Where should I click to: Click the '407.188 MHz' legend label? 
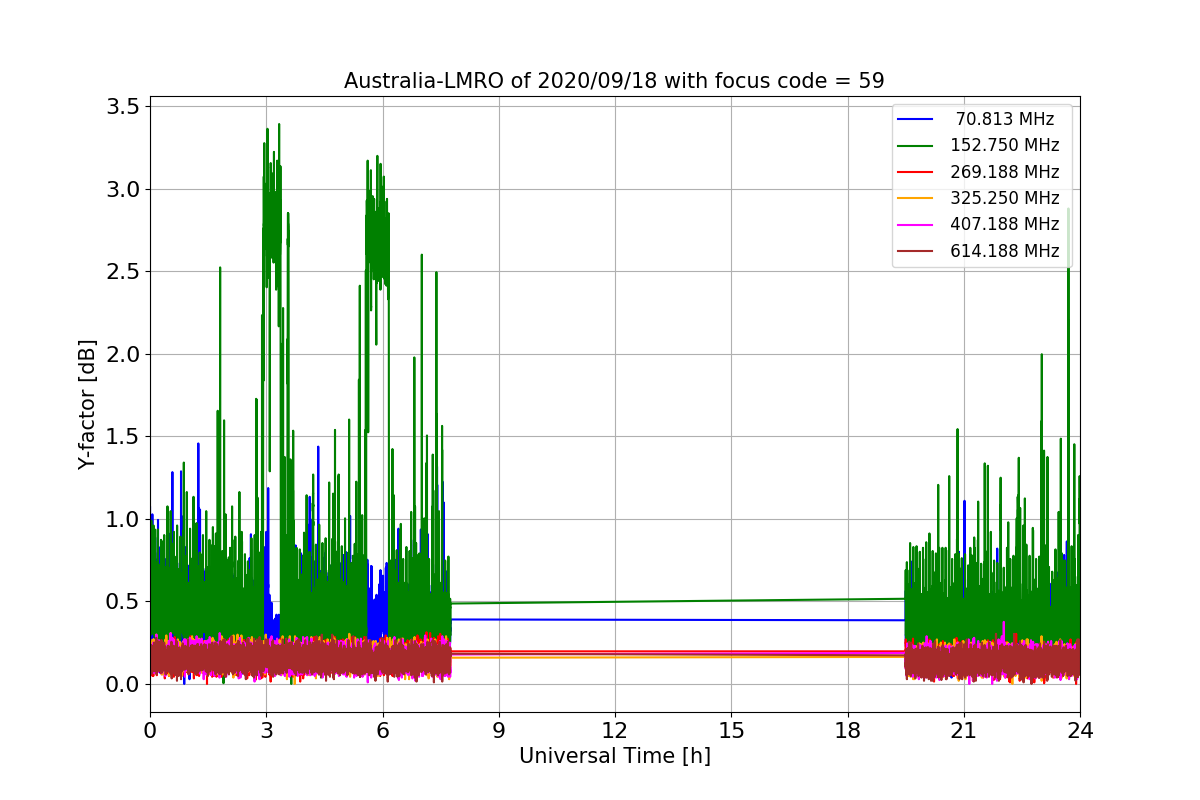click(1005, 224)
